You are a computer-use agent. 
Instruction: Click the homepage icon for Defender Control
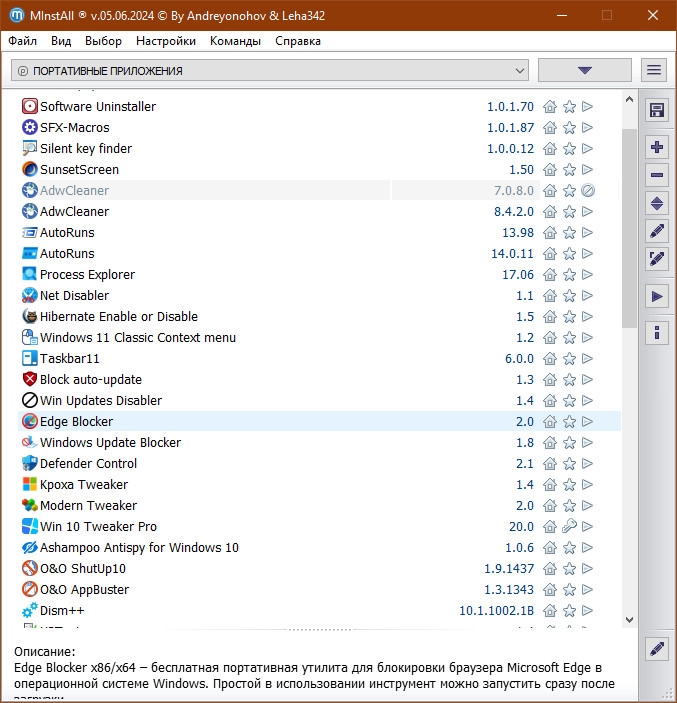(x=550, y=464)
